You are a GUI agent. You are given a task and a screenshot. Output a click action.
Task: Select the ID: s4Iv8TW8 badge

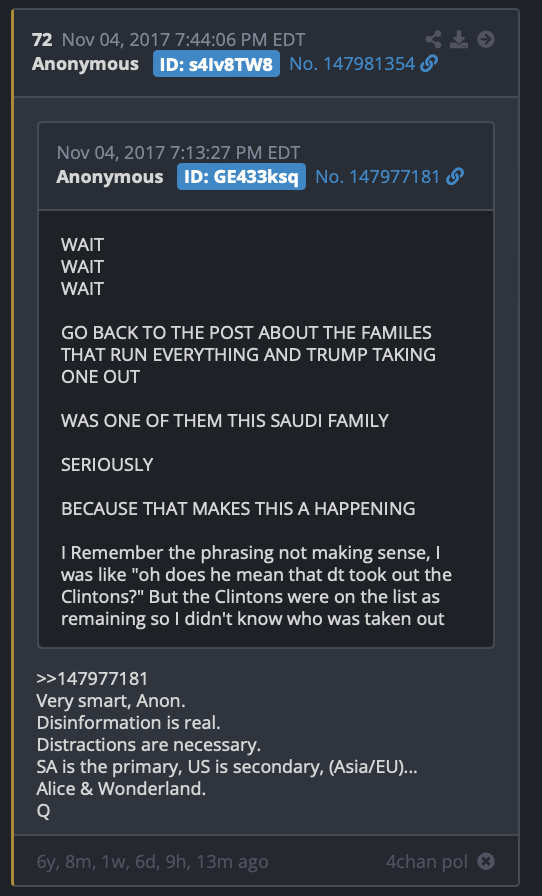[x=216, y=63]
